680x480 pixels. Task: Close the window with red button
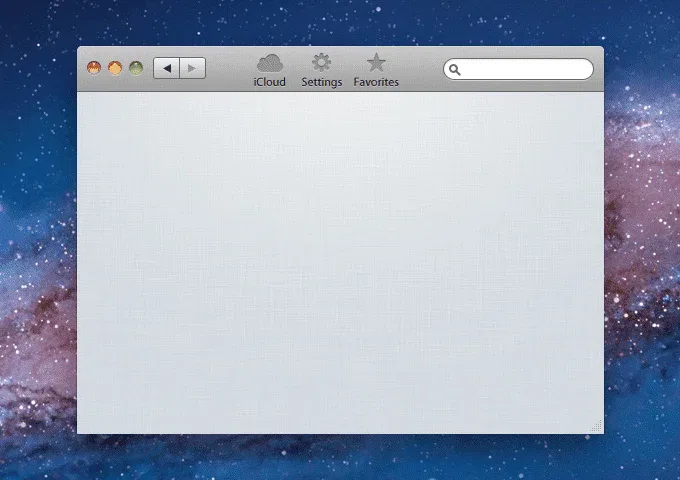pyautogui.click(x=94, y=68)
